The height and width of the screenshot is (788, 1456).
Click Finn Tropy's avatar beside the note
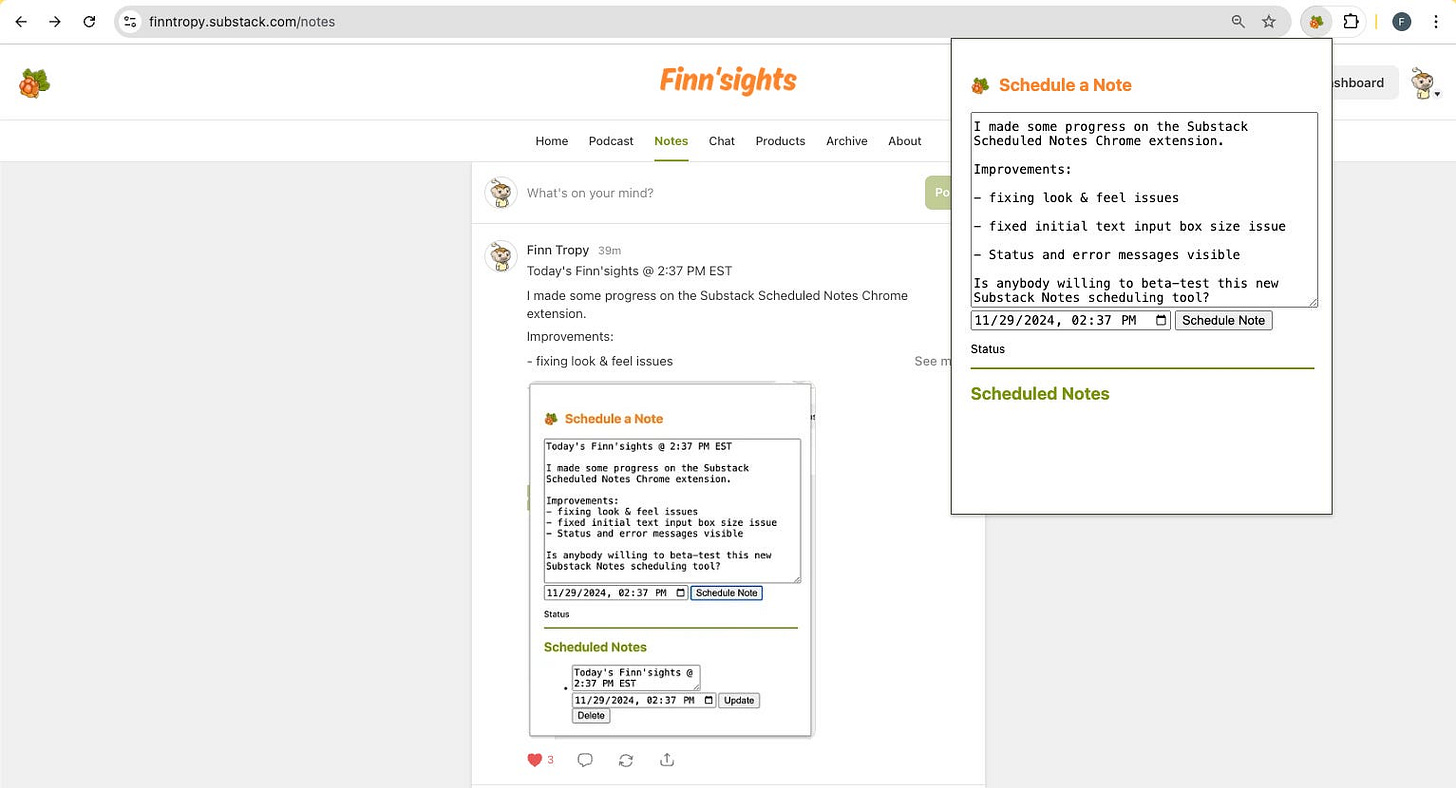[x=501, y=256]
